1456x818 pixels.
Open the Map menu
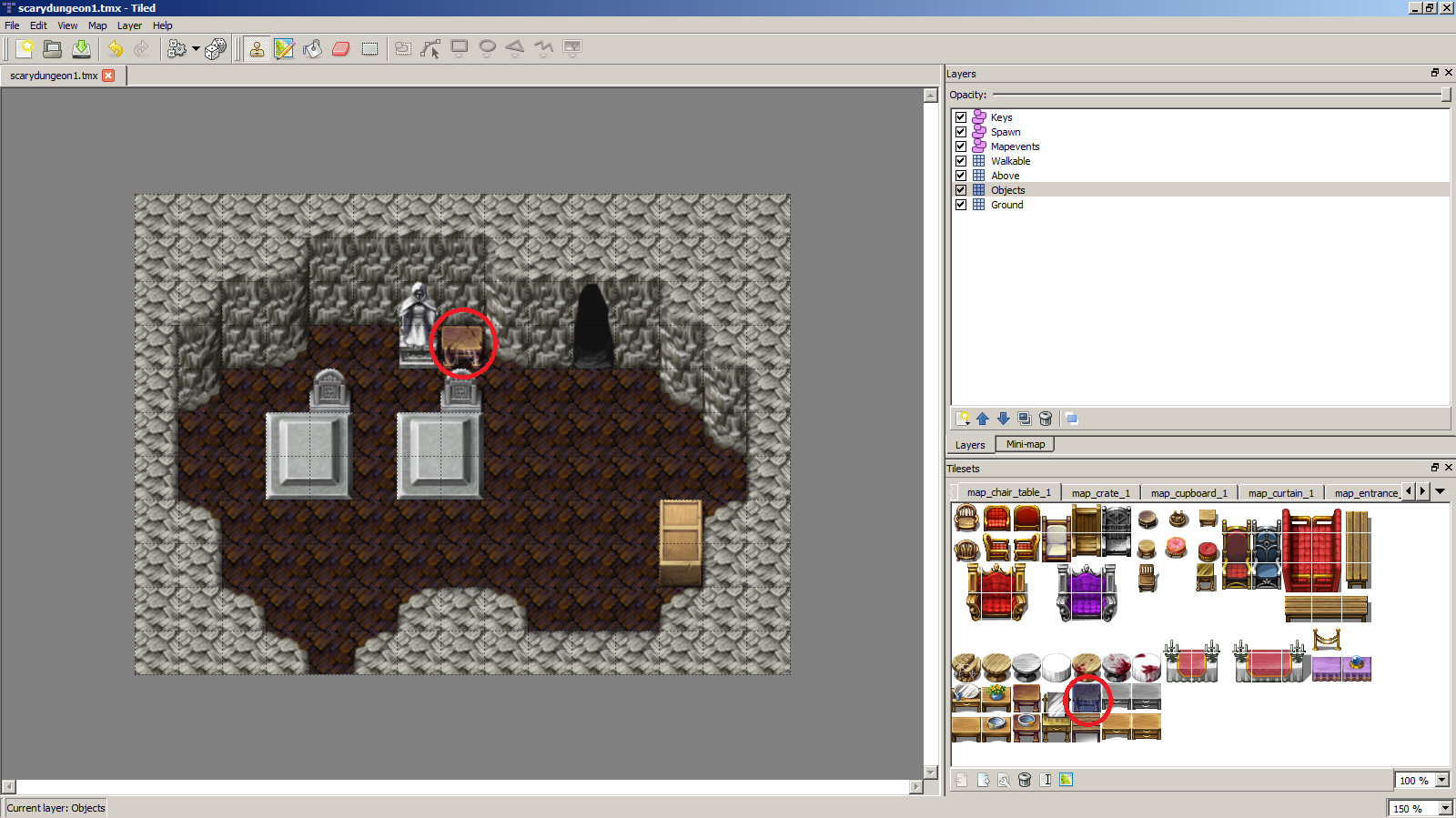coord(97,25)
